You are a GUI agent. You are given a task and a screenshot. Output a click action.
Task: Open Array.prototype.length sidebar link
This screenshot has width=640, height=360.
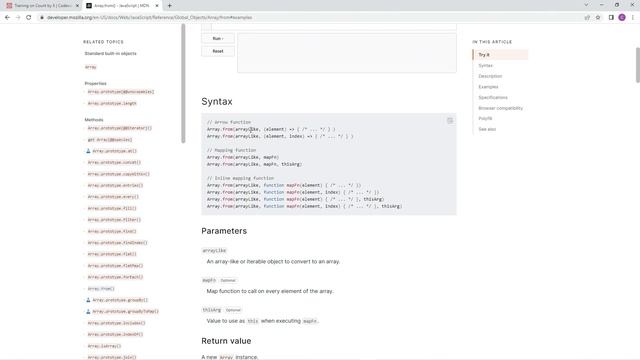(x=112, y=103)
